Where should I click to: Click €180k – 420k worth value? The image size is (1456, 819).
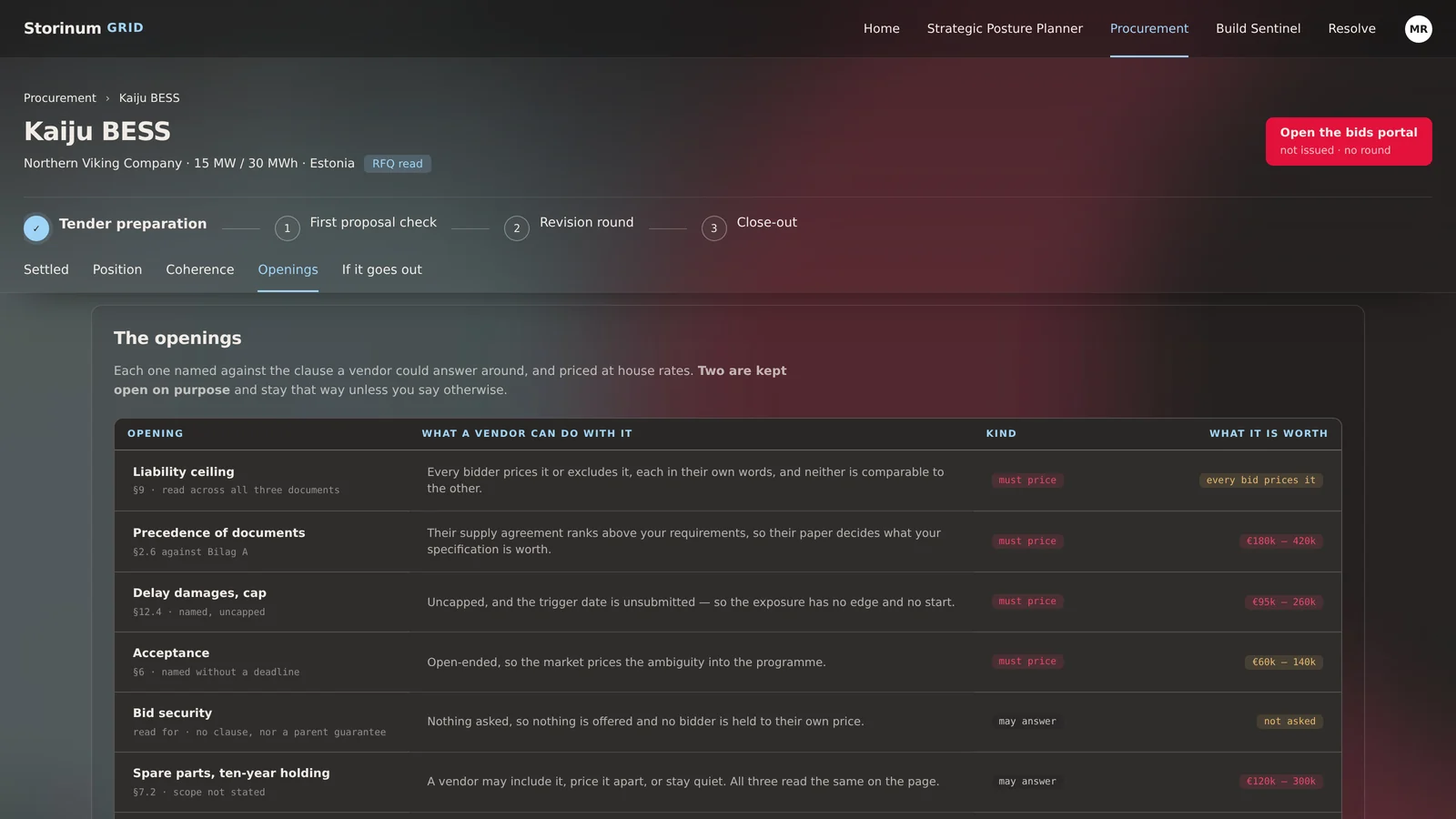[1280, 541]
